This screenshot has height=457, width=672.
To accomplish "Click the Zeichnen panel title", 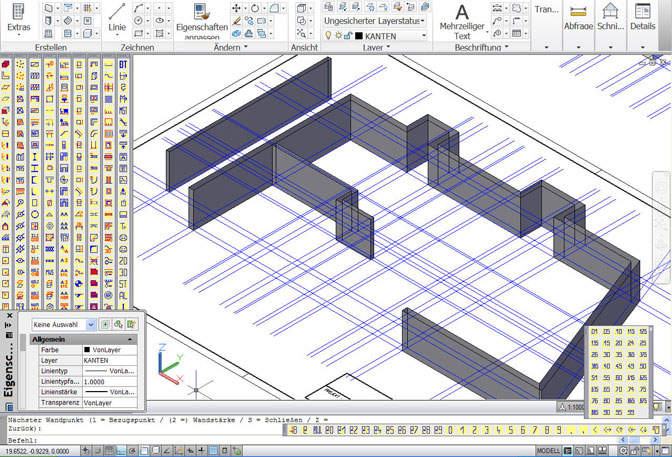I will pos(137,47).
